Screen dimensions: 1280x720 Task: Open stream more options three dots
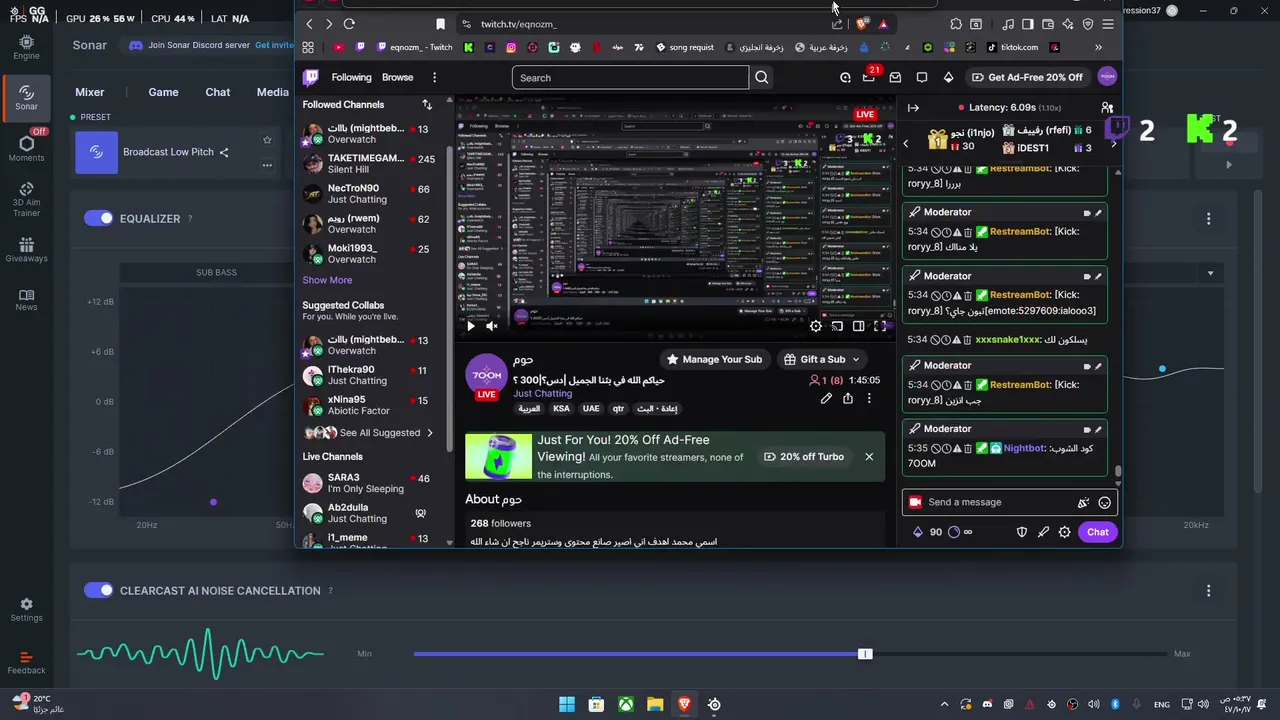[x=869, y=398]
